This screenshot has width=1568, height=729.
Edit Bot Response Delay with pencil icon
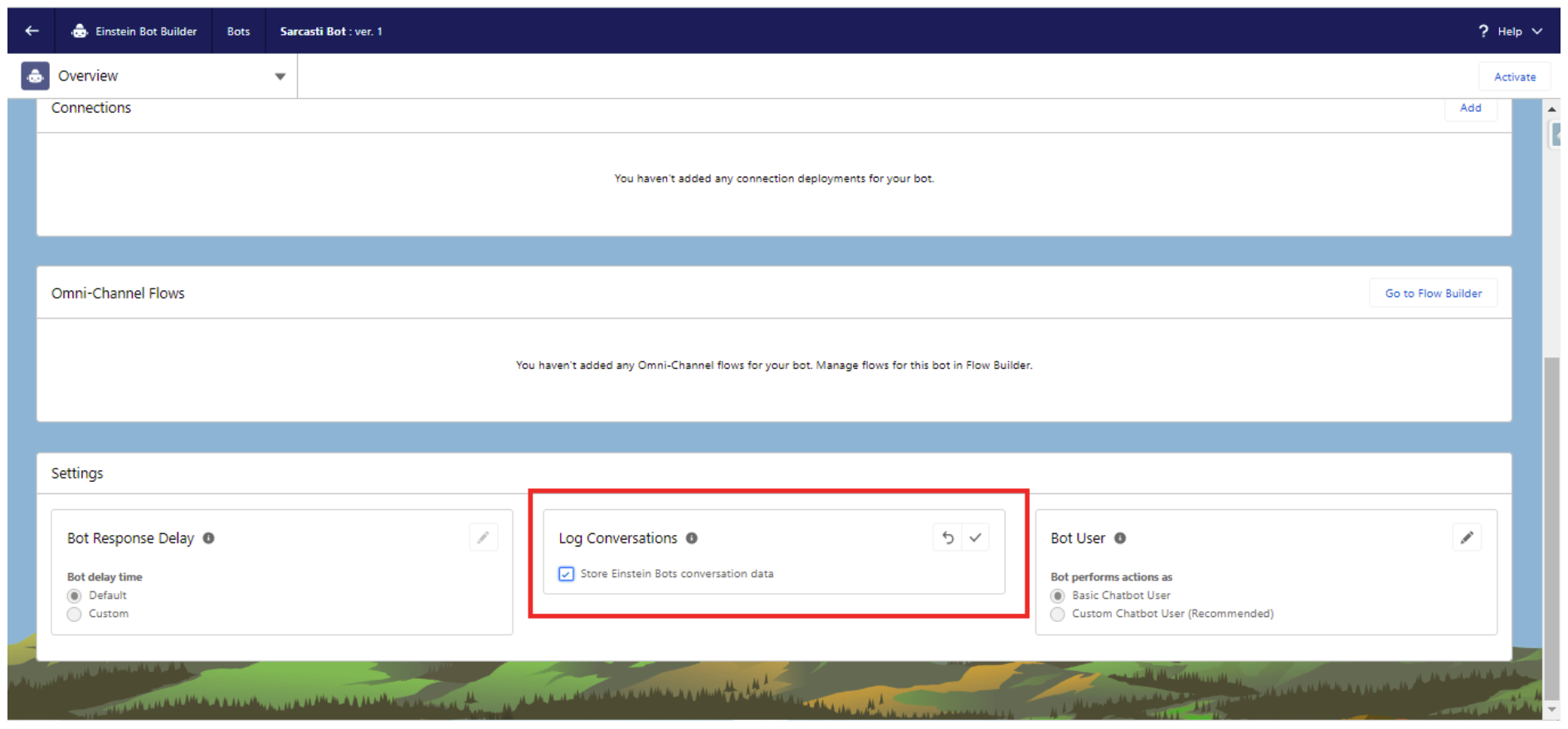click(x=483, y=537)
